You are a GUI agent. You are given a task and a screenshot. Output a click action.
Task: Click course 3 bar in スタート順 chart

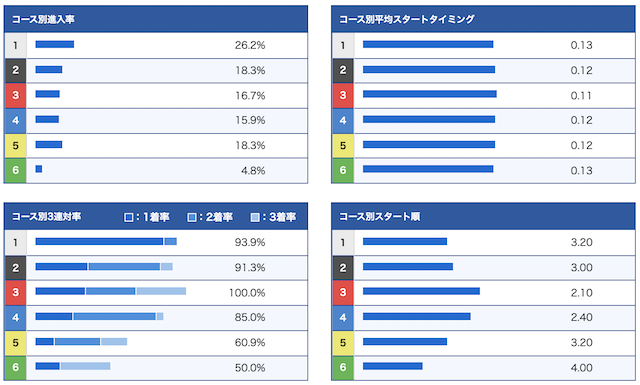[421, 291]
